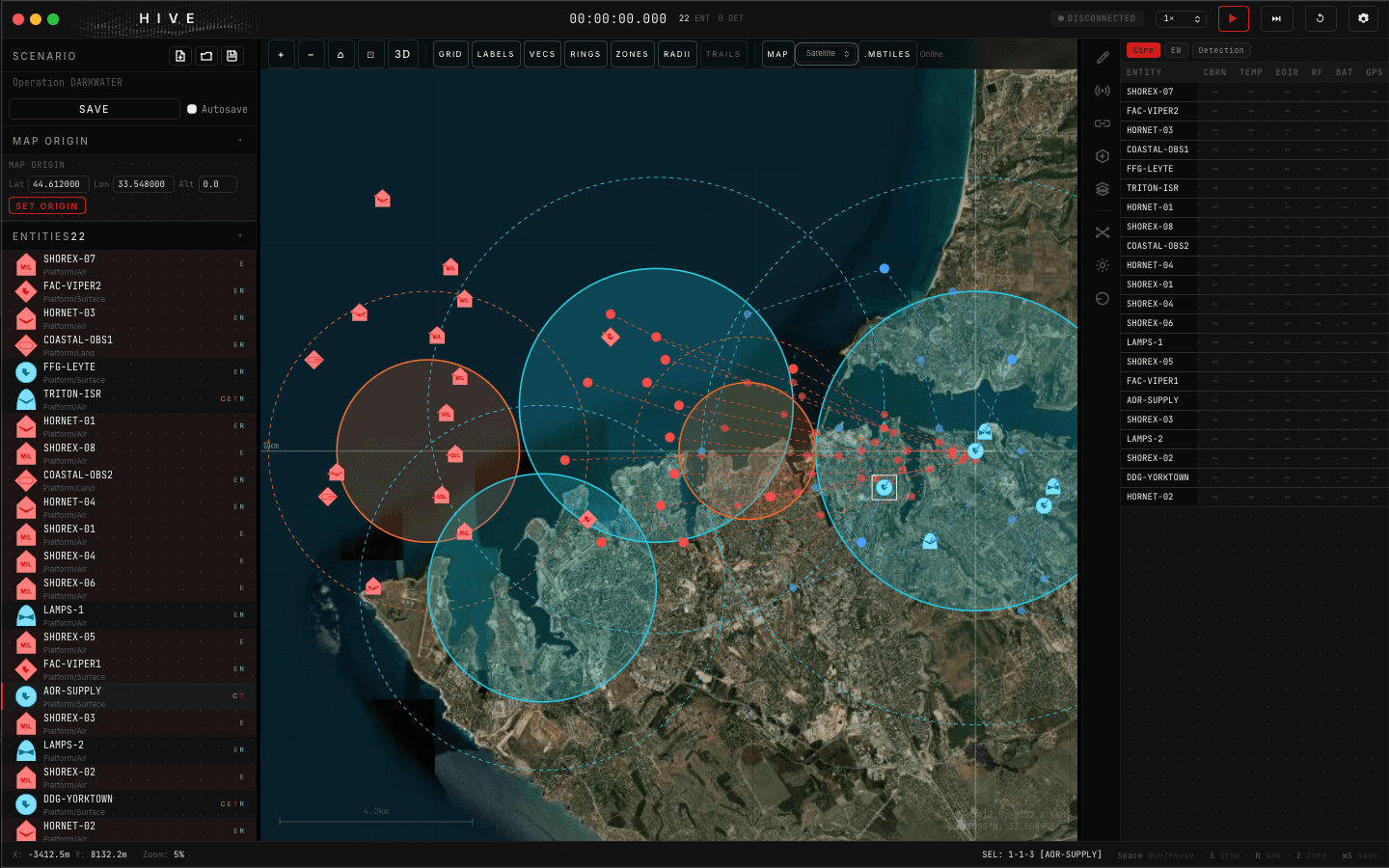
Task: Click the TRITON-ISR blue icon in list
Action: coord(26,399)
